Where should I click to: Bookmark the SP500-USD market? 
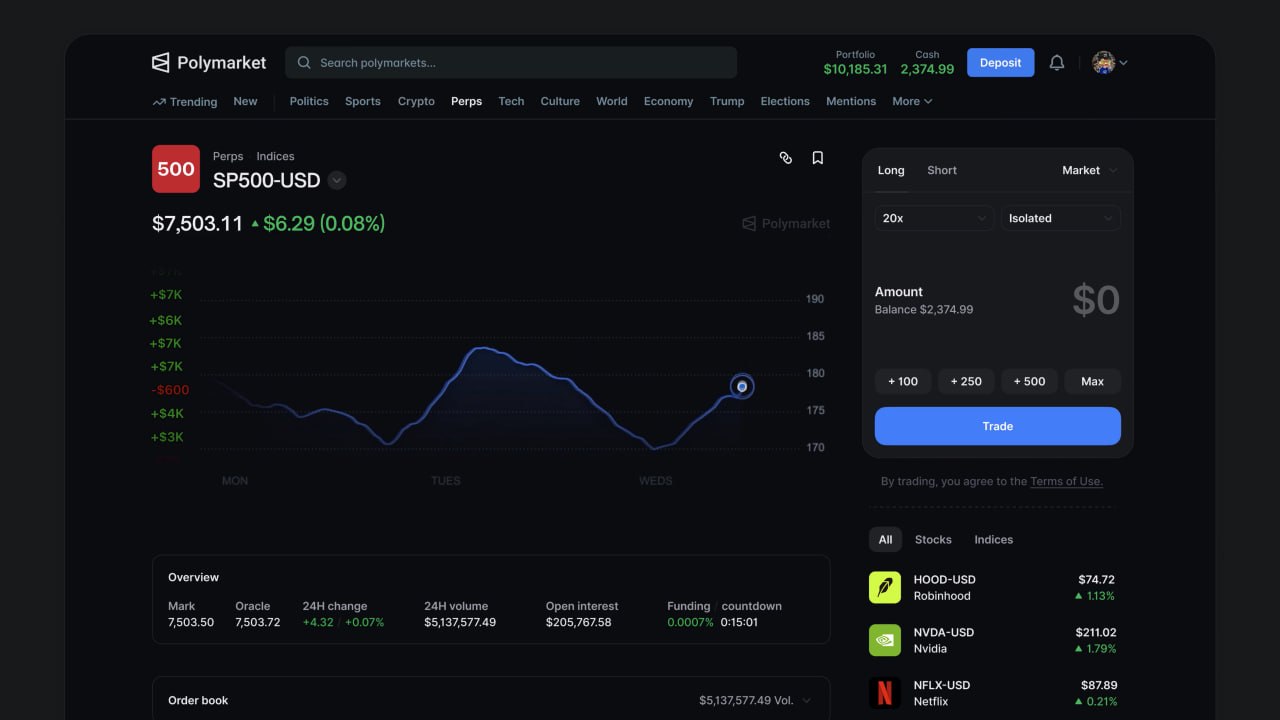tap(818, 158)
